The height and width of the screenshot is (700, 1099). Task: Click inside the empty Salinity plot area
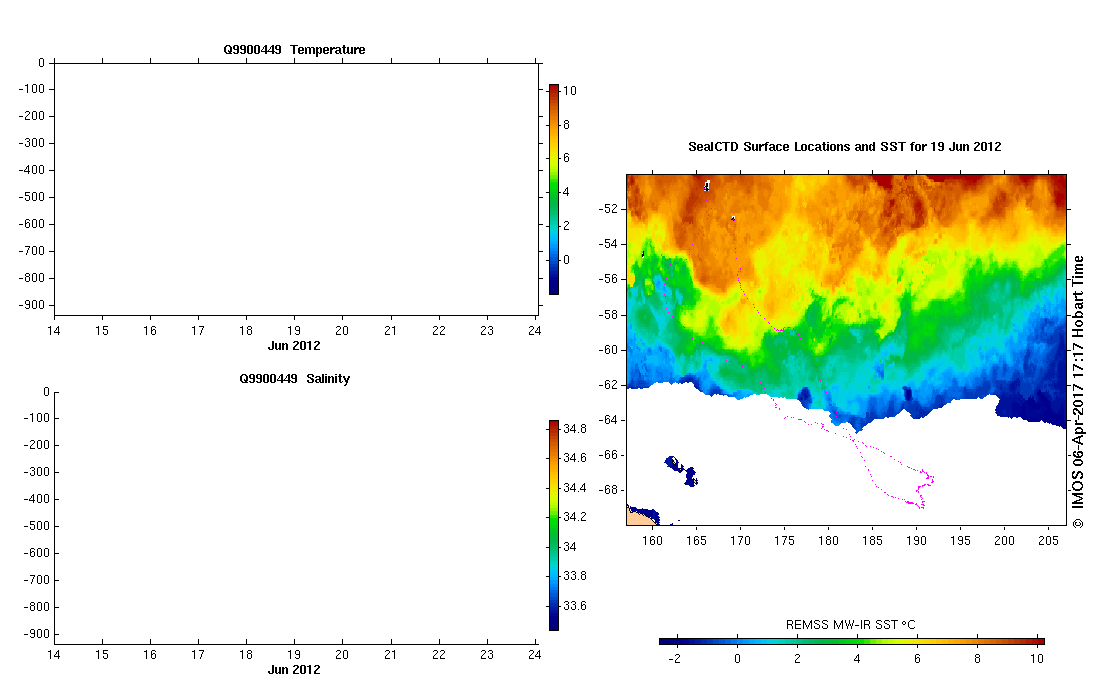(296, 519)
